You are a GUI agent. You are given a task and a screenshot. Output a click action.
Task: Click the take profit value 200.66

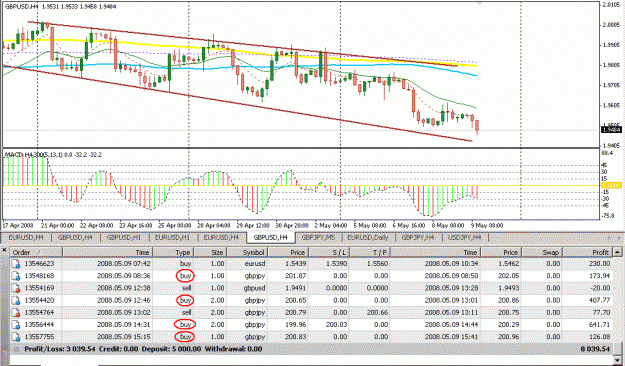click(377, 312)
